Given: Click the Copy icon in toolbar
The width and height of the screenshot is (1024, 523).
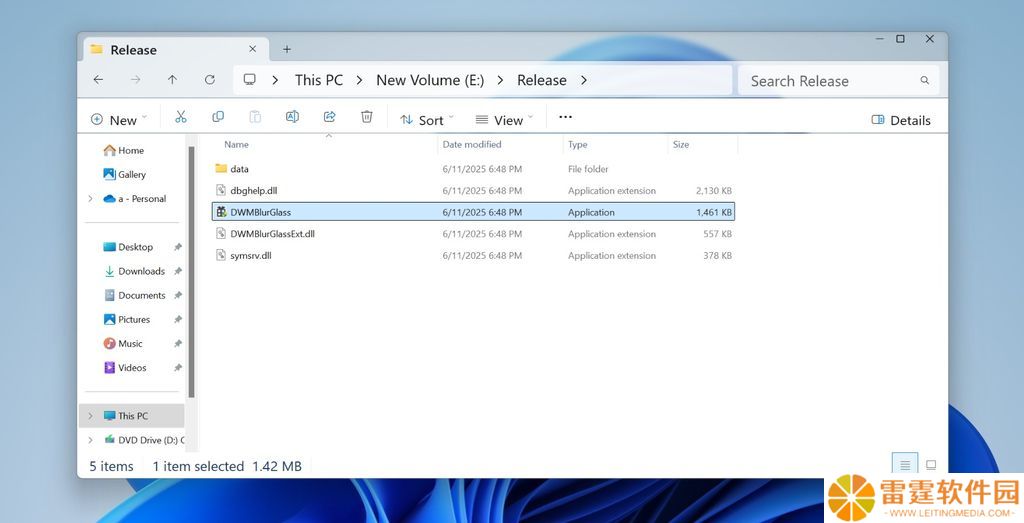Looking at the screenshot, I should pos(218,117).
